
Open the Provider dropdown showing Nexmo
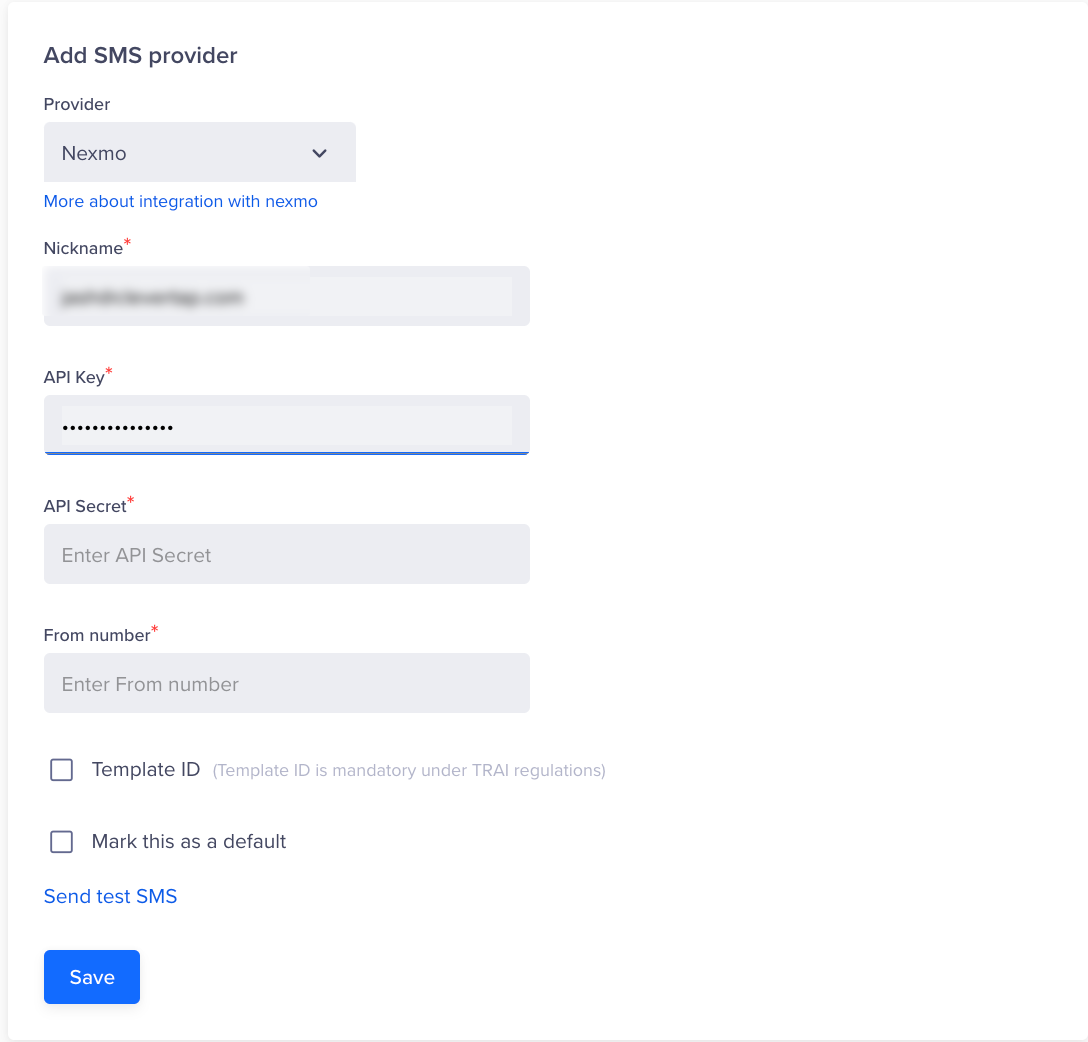(200, 153)
